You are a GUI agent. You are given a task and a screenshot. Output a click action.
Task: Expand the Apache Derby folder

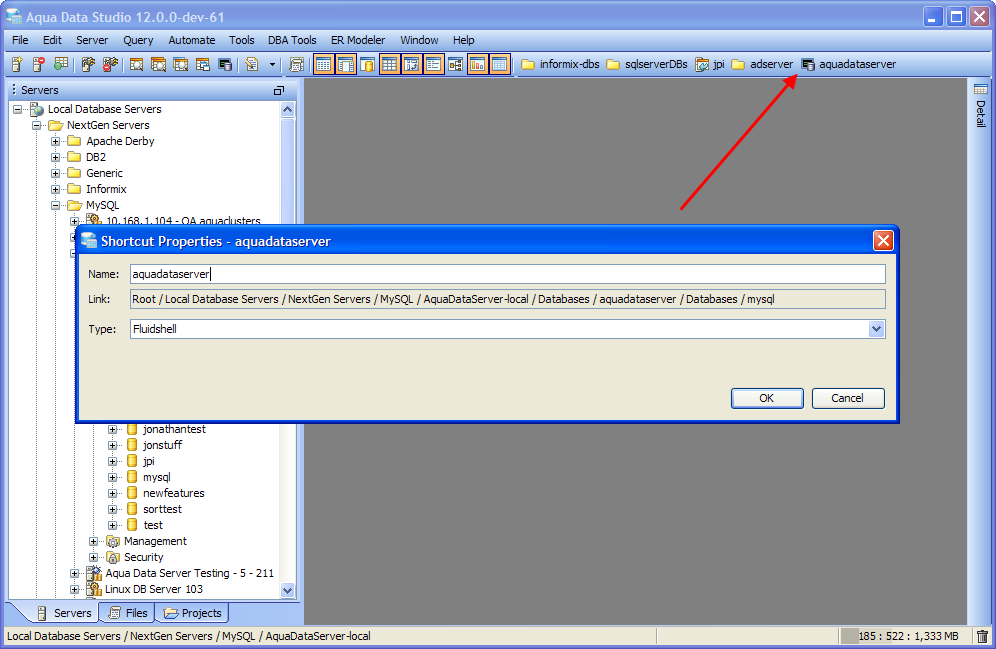coord(56,141)
